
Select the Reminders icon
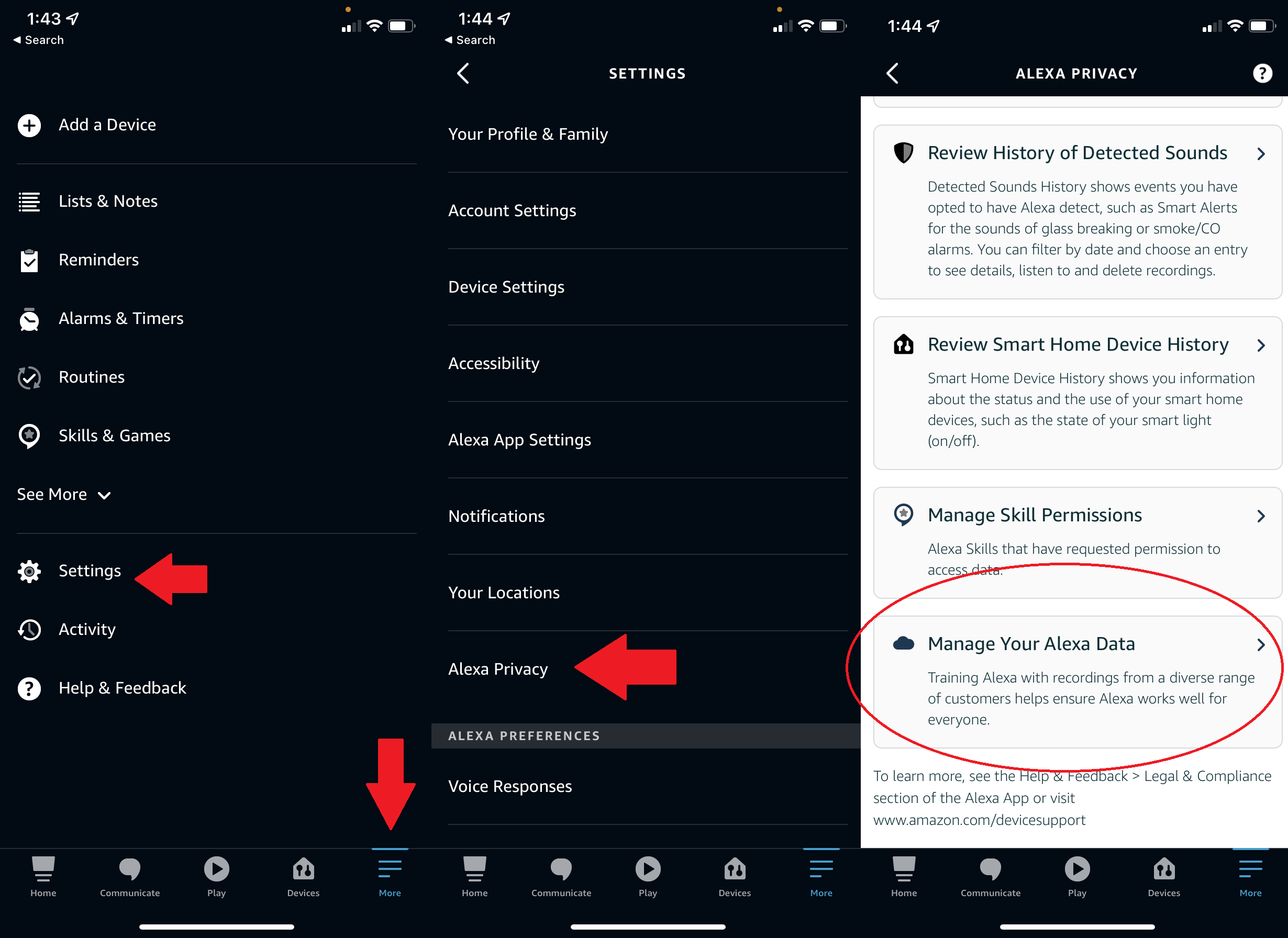tap(29, 260)
